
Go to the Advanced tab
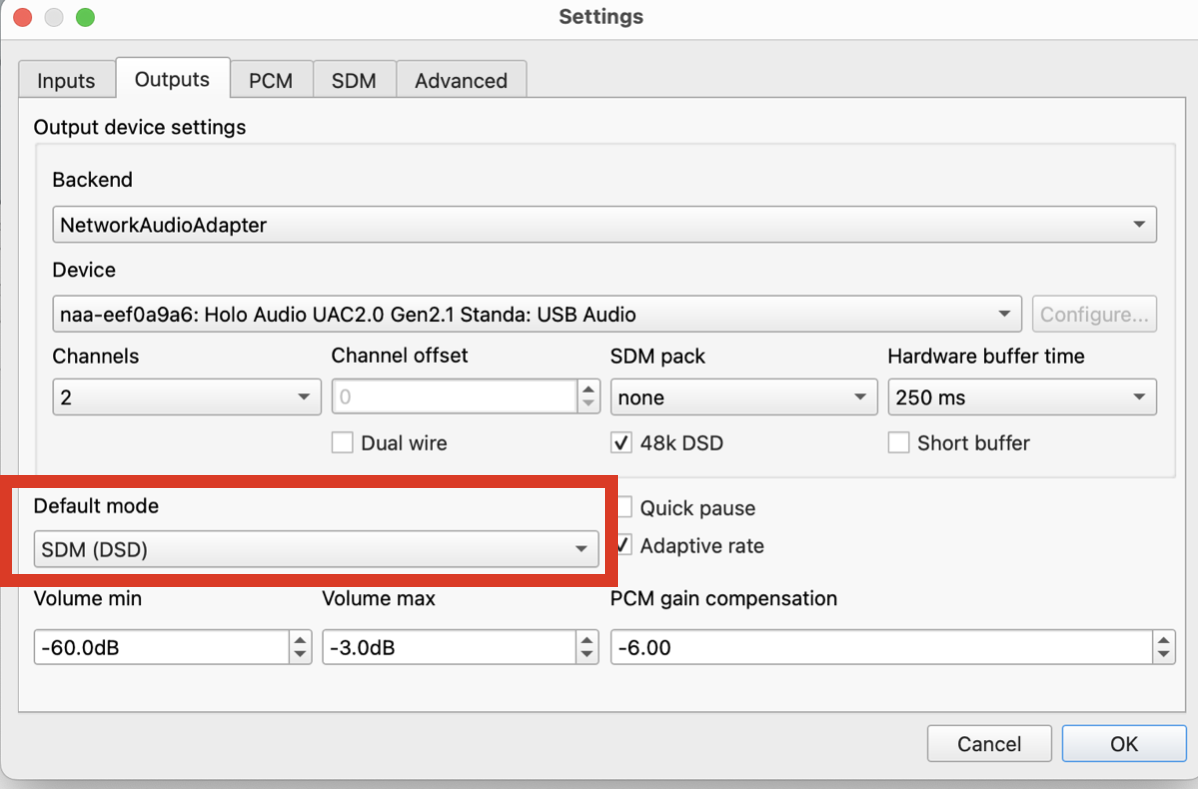461,80
